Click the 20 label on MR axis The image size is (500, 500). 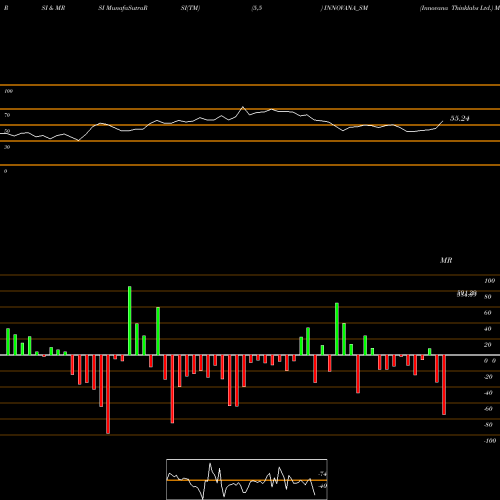(488, 345)
